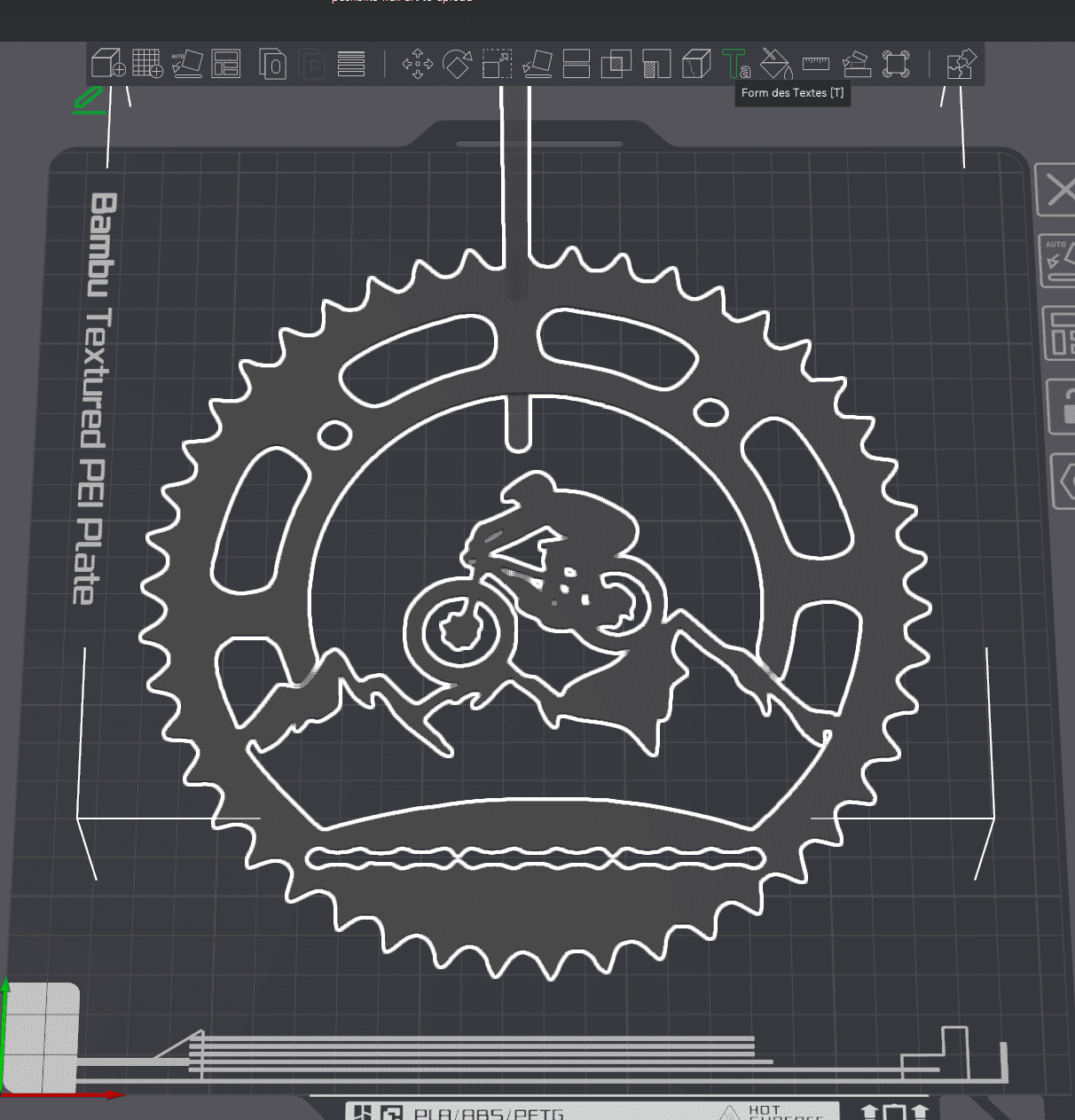Select the Measure ruler tool
Screen dimensions: 1075x1120
click(815, 64)
